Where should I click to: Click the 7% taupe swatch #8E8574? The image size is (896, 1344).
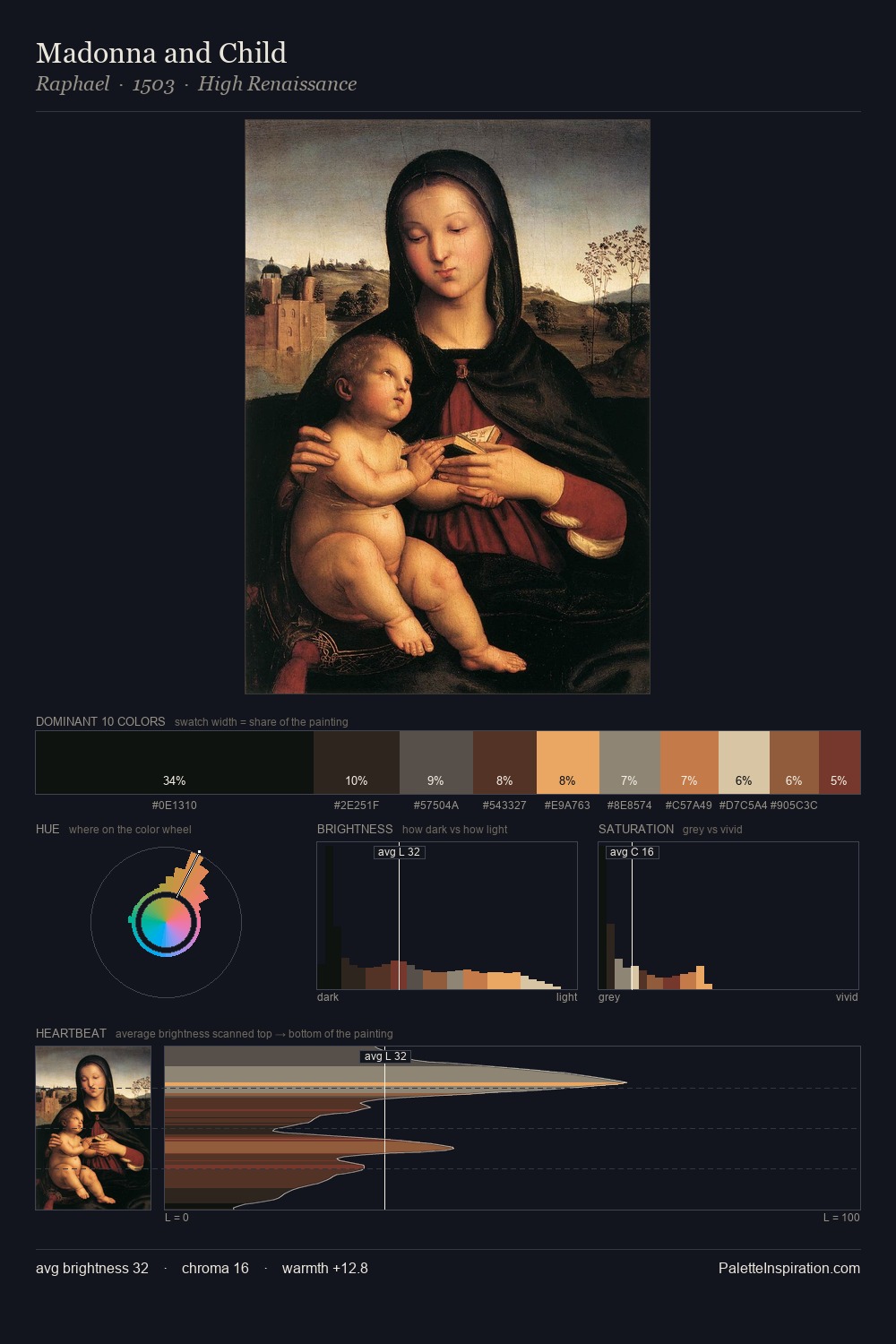pyautogui.click(x=629, y=762)
